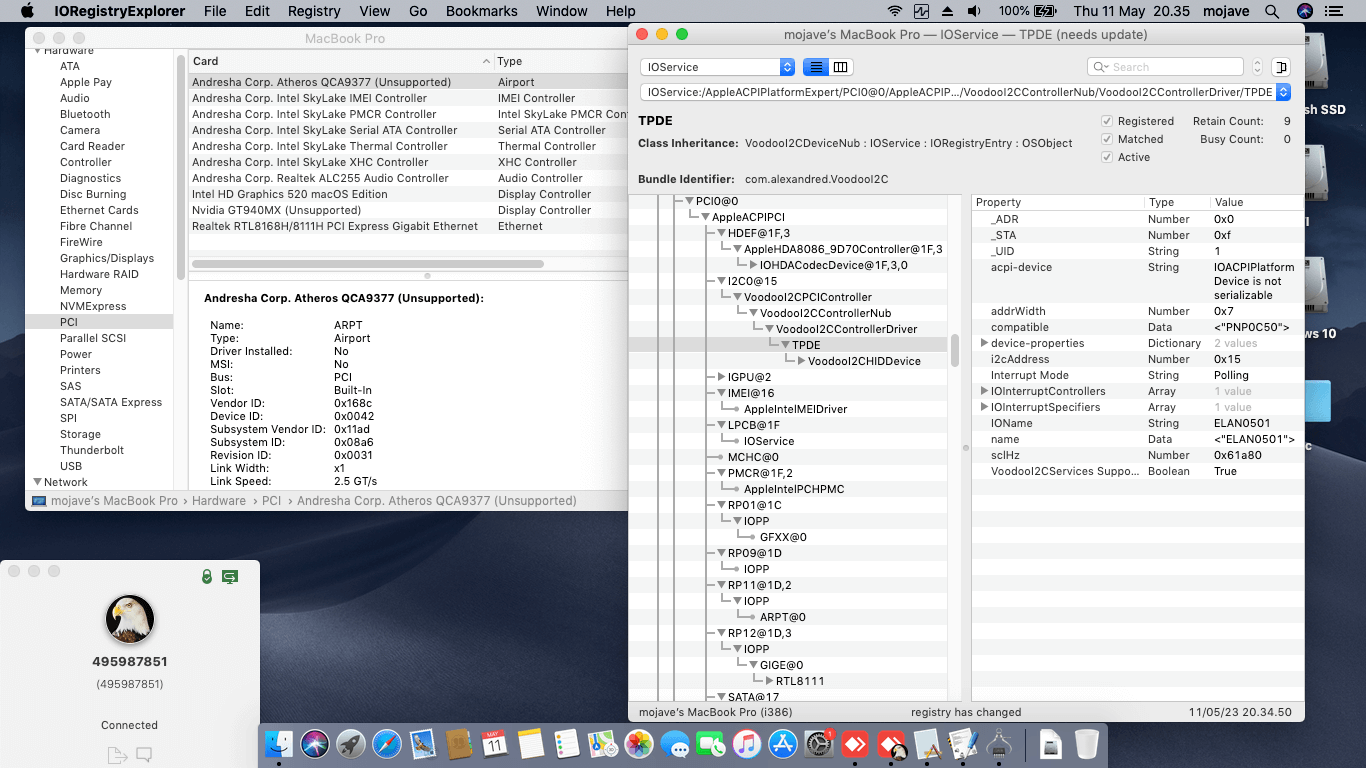Open Photos app in the Dock
Screen dimensions: 1366x768
coord(638,744)
